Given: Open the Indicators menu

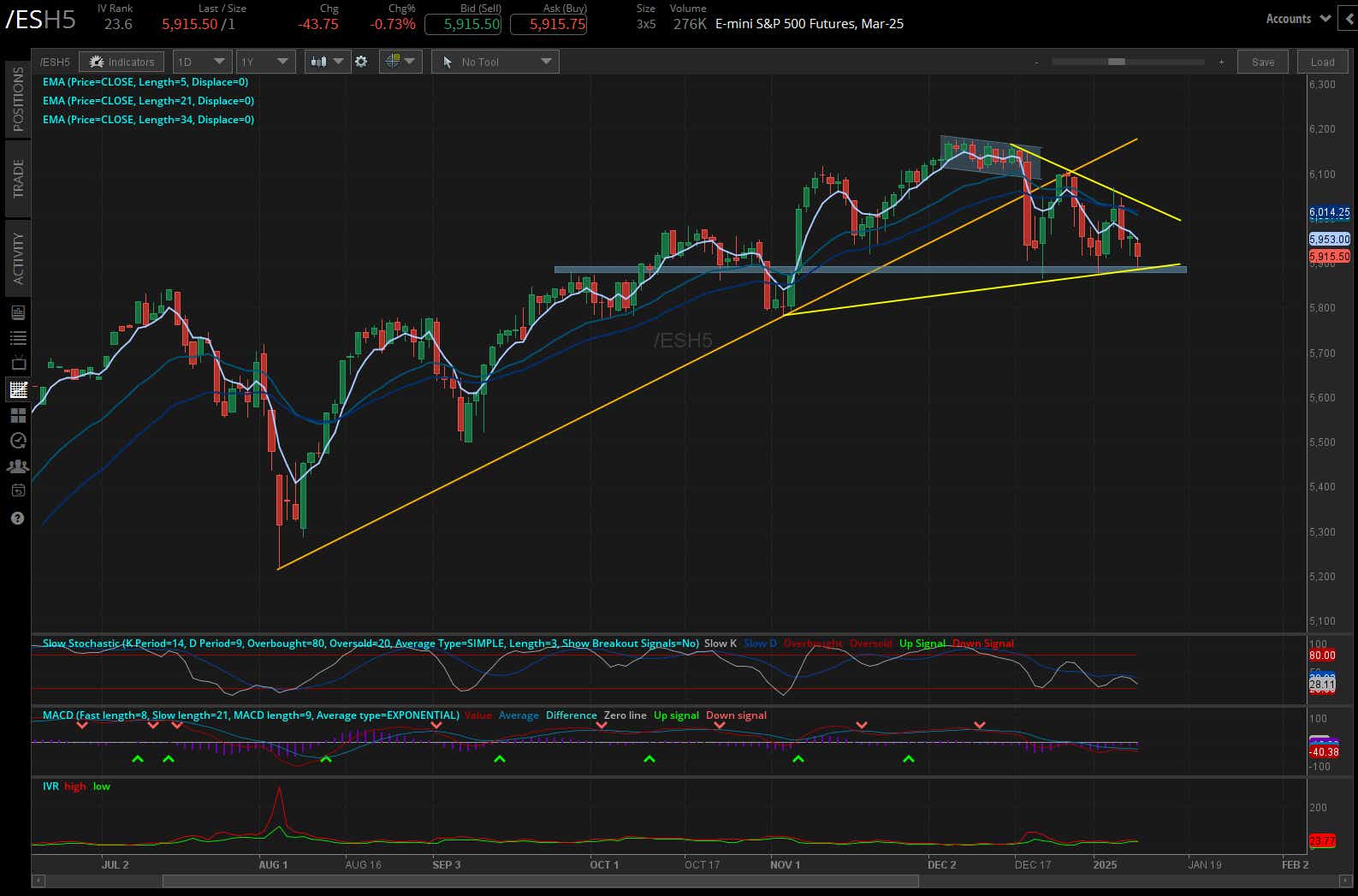Looking at the screenshot, I should 122,62.
